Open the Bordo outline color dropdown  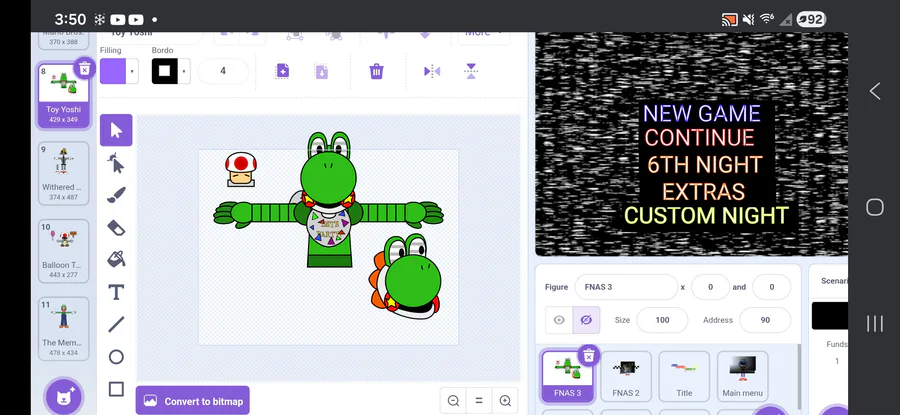coord(184,71)
